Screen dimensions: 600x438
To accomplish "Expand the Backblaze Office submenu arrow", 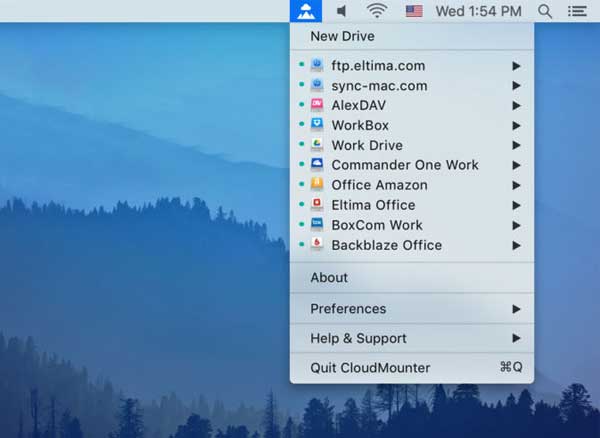I will click(517, 245).
